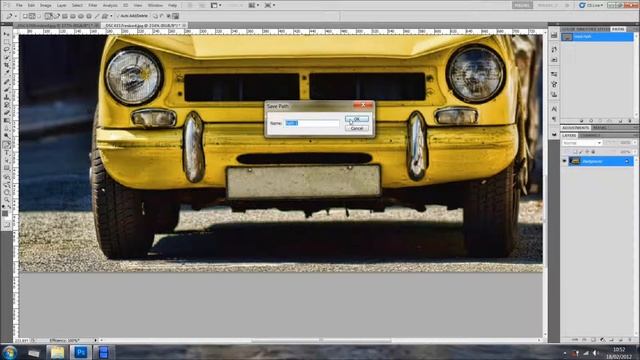Click the horizontal scrollbar below canvas

click(320, 340)
